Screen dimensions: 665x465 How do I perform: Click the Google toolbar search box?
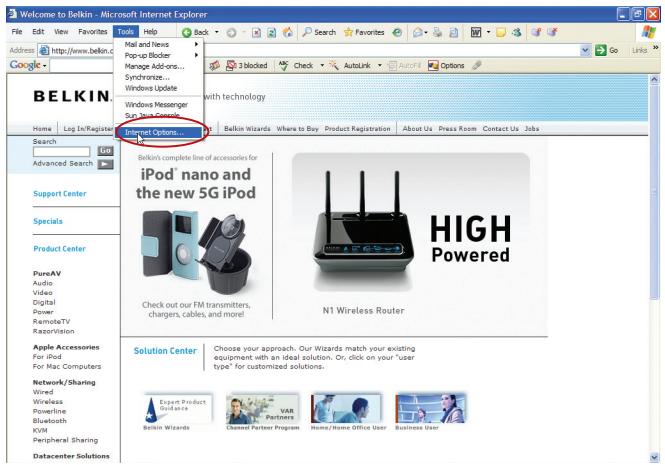(82, 65)
